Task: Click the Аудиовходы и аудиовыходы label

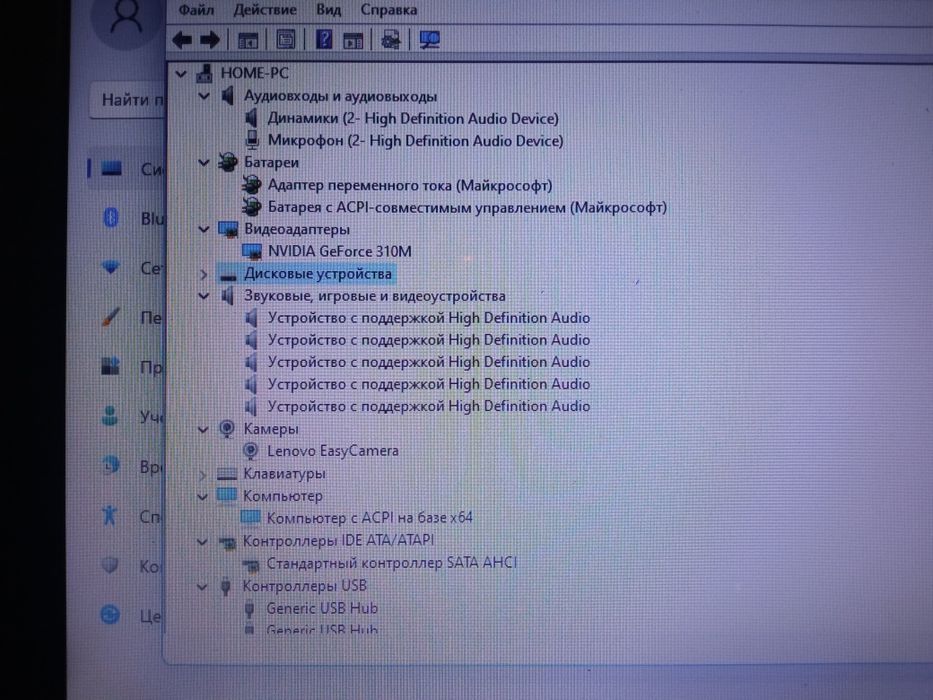Action: 340,96
